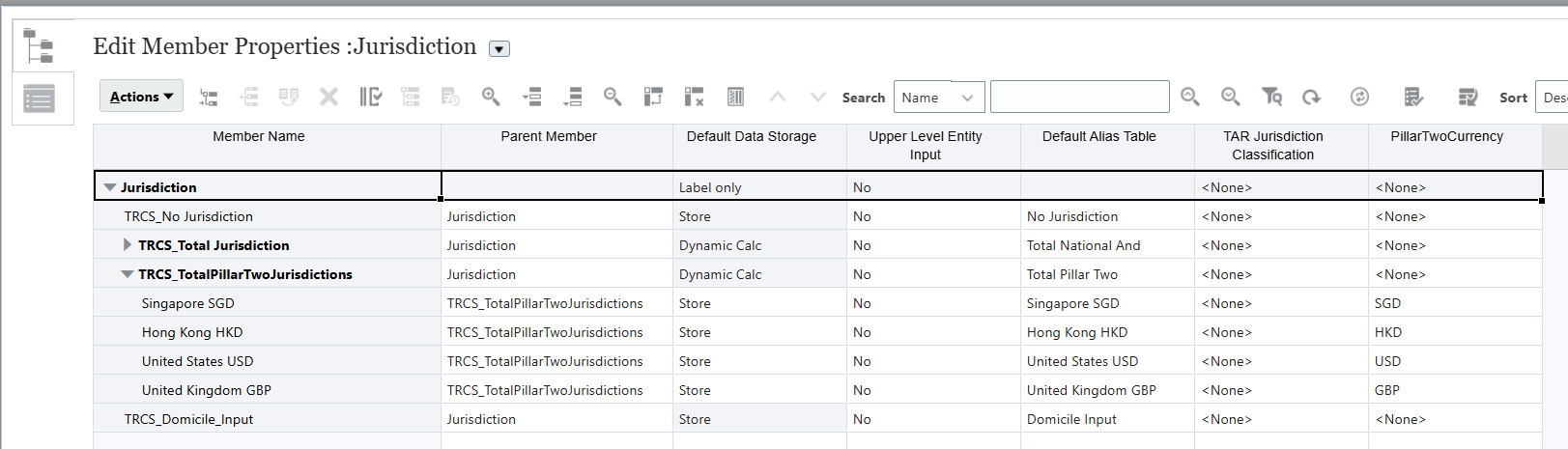Screen dimensions: 1568x449
Task: Click the grid icon with return arrow
Action: [x=653, y=97]
